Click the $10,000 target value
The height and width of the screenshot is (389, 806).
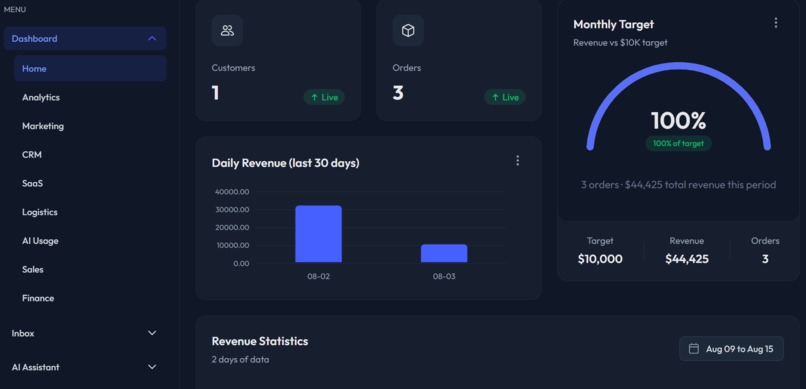tap(600, 259)
